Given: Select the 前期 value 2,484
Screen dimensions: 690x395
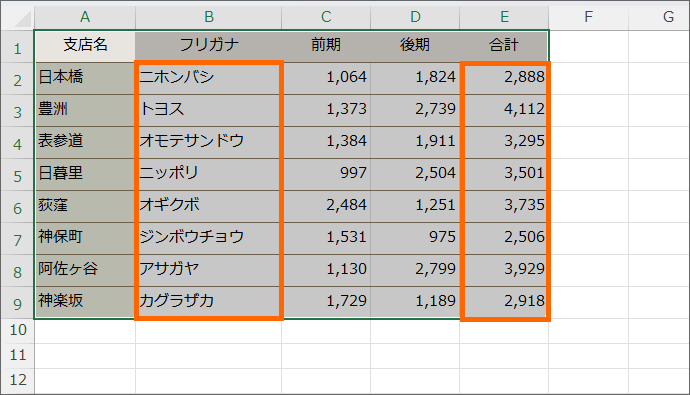Looking at the screenshot, I should coord(326,207).
